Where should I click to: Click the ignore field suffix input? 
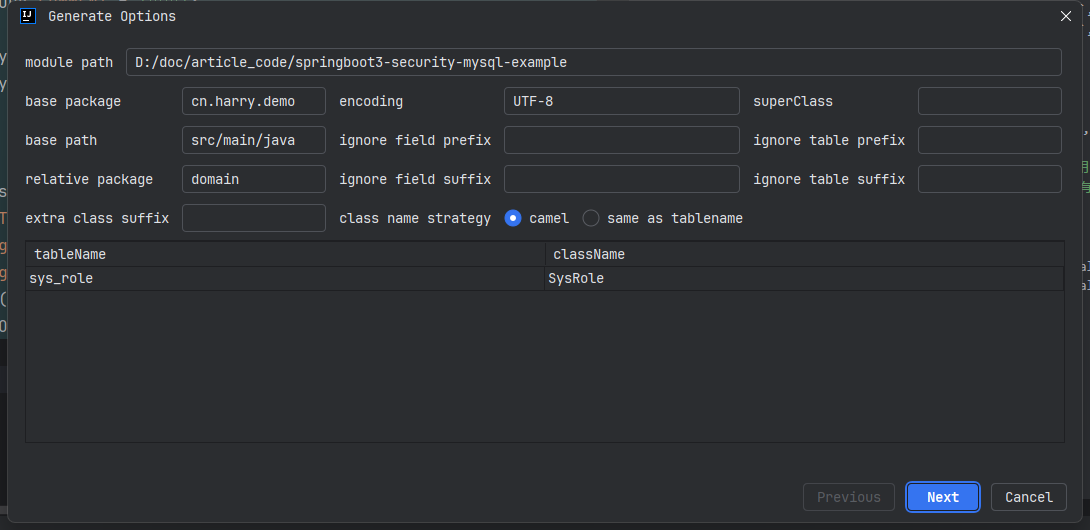[x=621, y=179]
